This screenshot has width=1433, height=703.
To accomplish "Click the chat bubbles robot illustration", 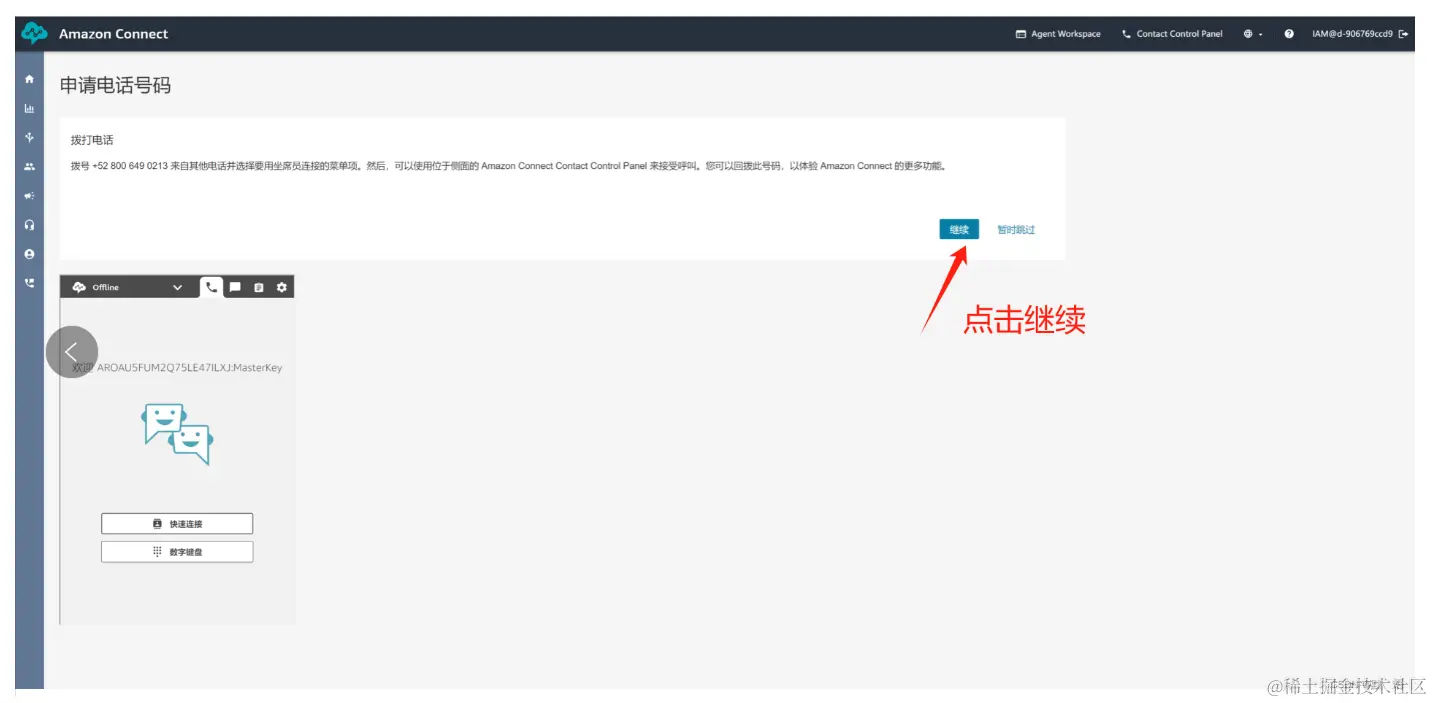I will (x=177, y=434).
